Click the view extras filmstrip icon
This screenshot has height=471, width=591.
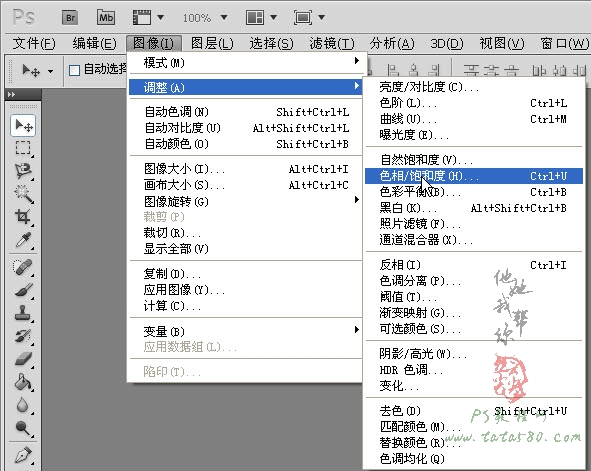(142, 18)
